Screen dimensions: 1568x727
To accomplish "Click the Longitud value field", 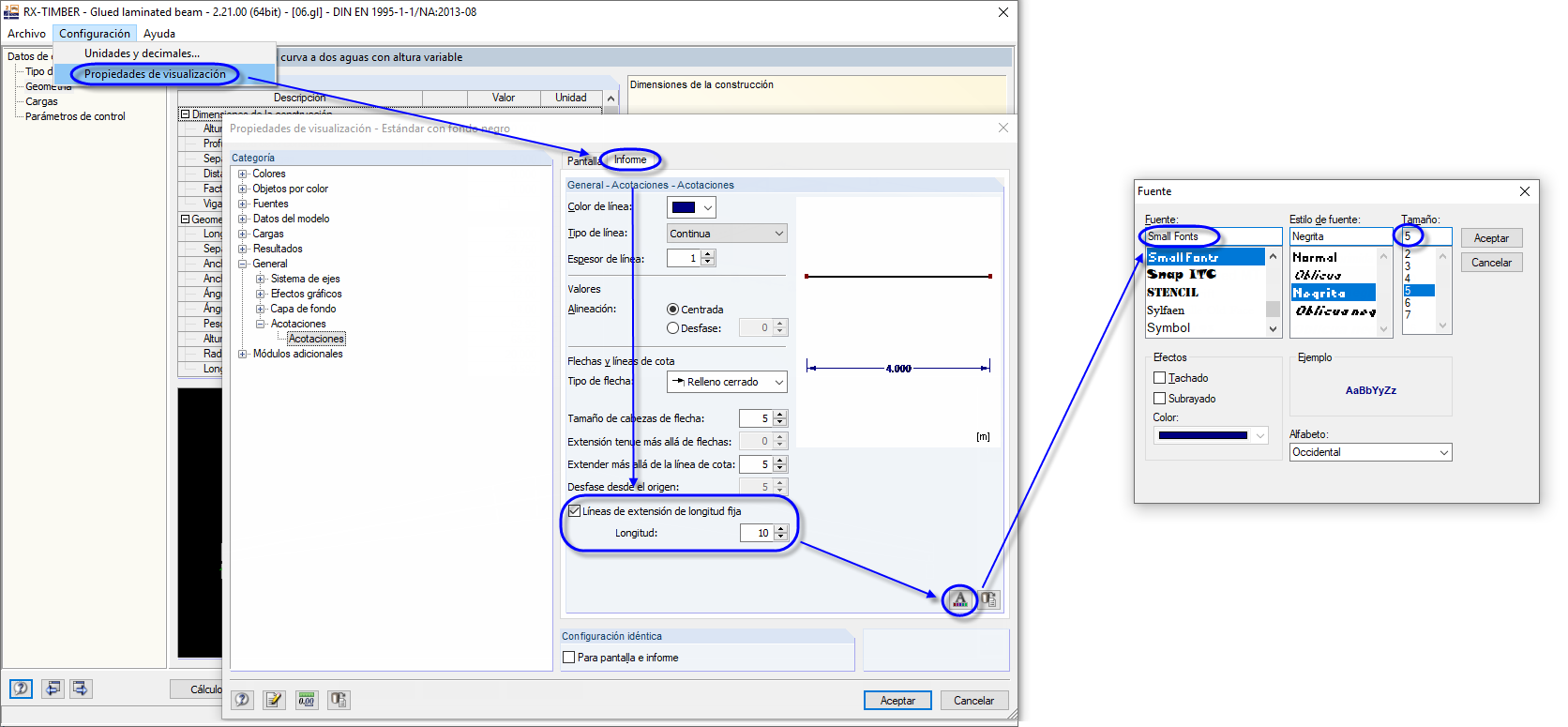I will (756, 533).
